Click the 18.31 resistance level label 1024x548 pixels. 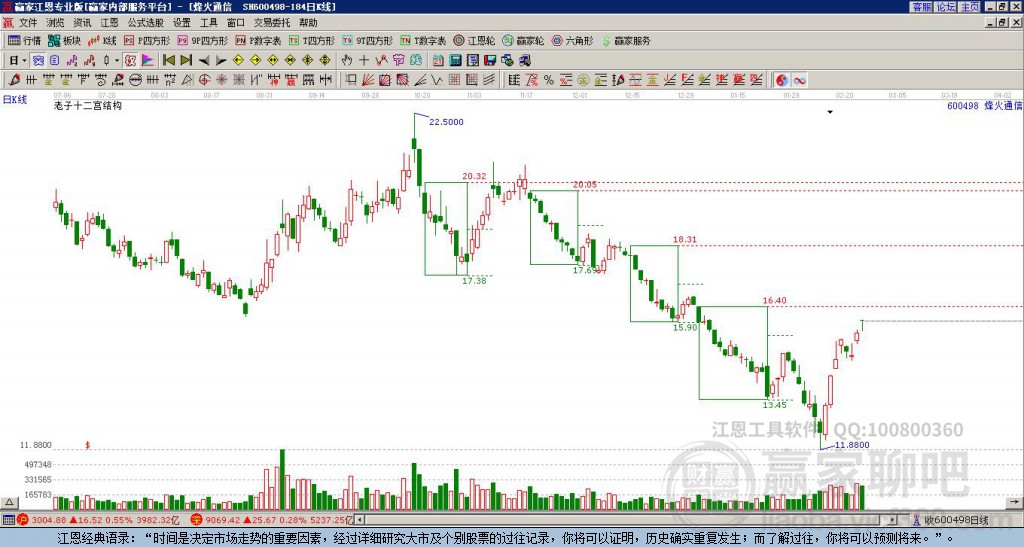(684, 240)
